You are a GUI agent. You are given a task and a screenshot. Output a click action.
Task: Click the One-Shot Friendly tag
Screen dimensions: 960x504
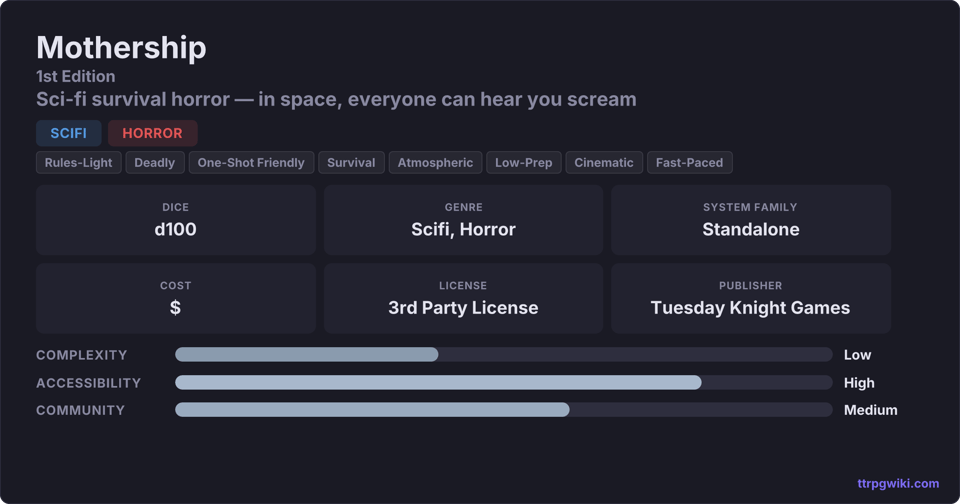coord(251,162)
